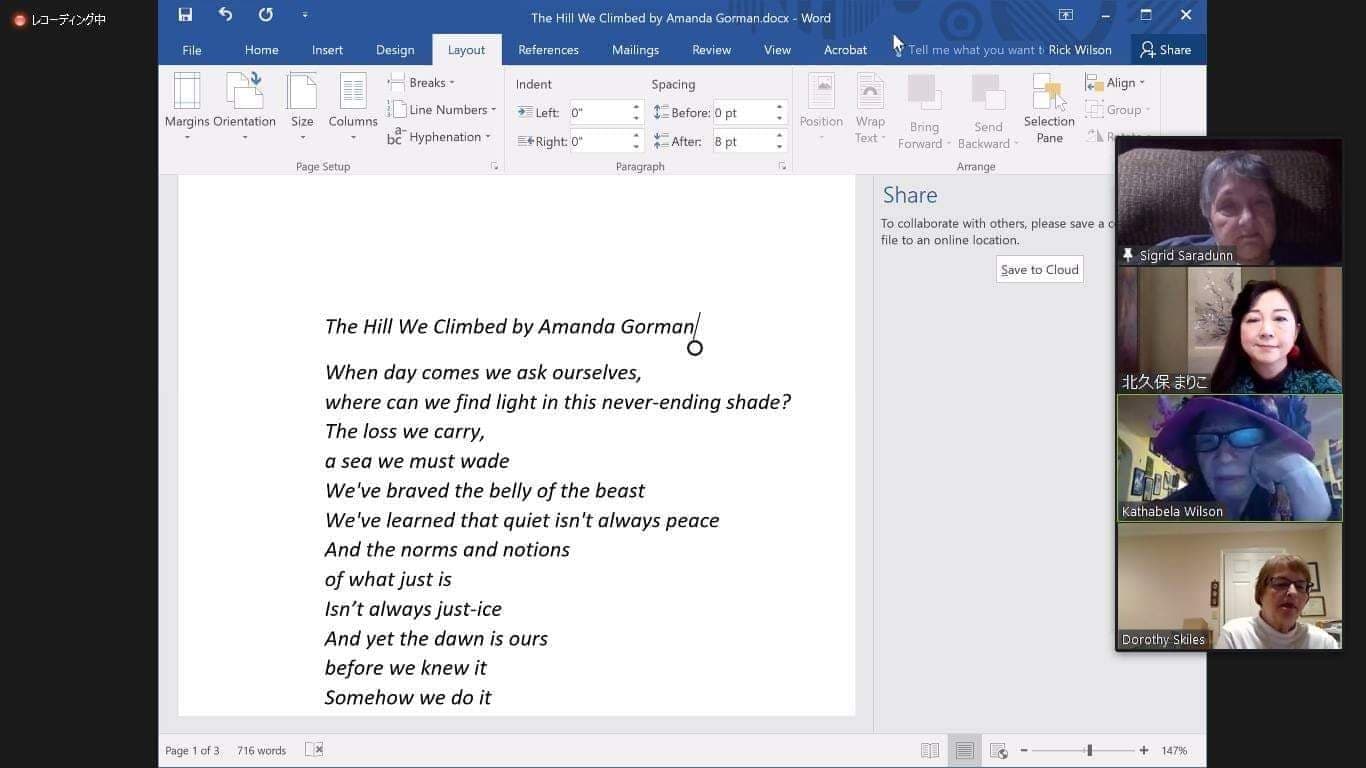Open the Design tab
This screenshot has height=768, width=1366.
click(395, 50)
